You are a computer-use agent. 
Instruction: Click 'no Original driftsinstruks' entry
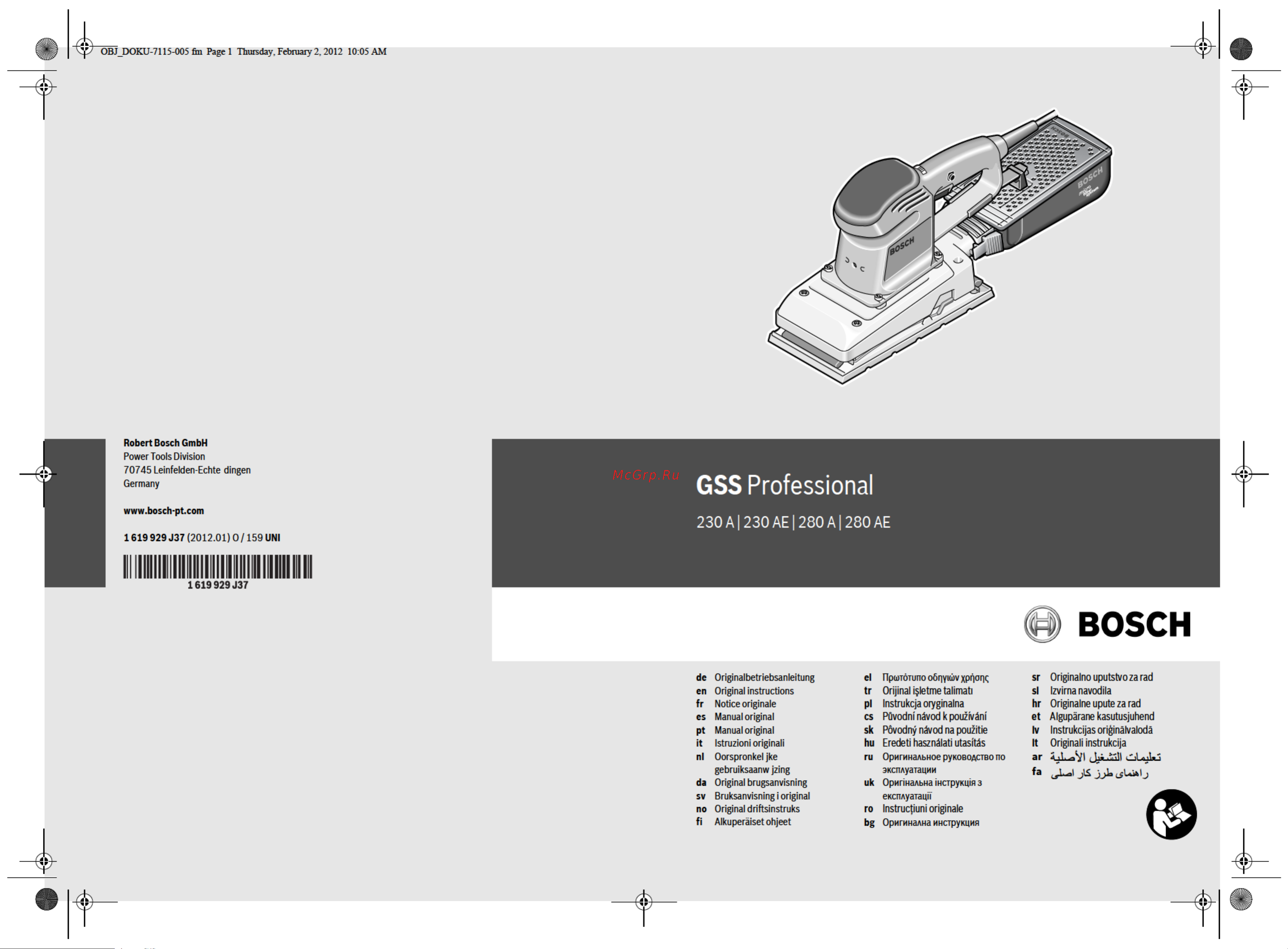click(x=748, y=809)
